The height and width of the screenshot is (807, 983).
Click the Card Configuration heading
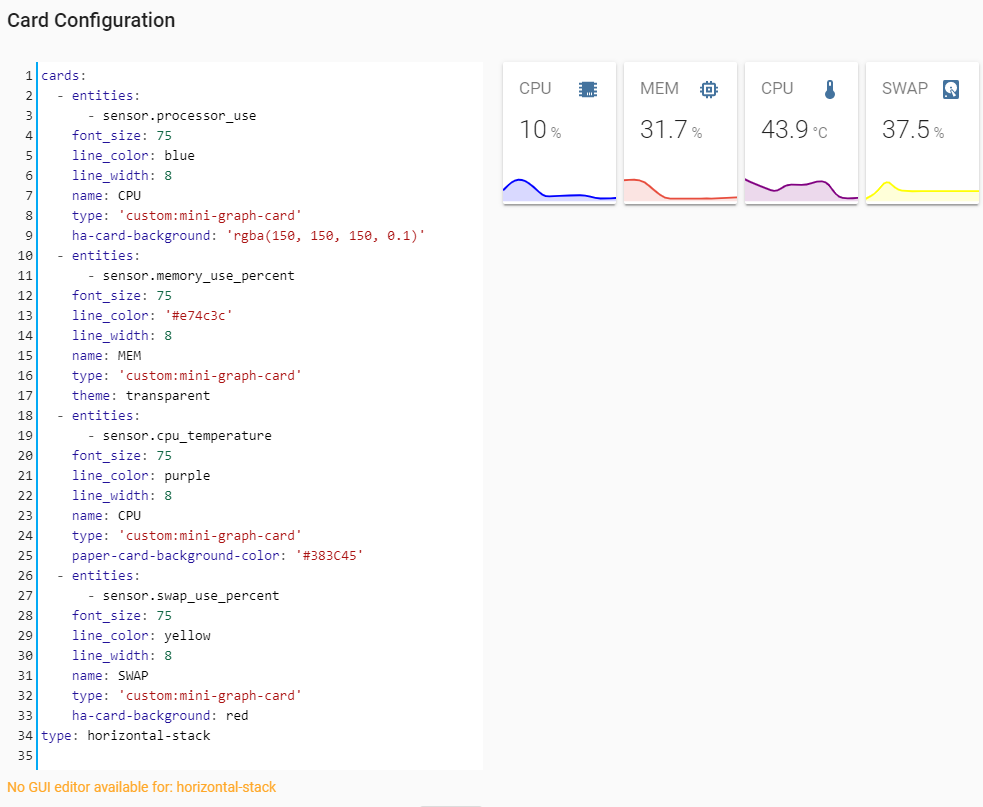click(91, 20)
